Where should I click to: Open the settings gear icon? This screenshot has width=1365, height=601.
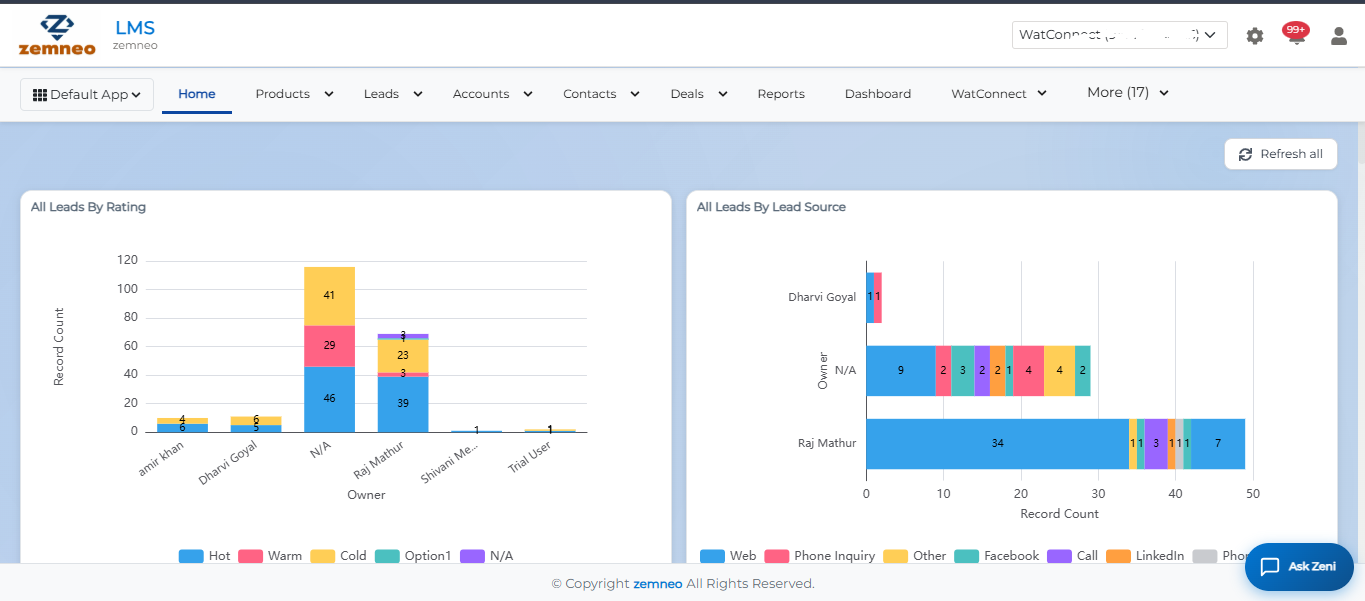tap(1254, 36)
